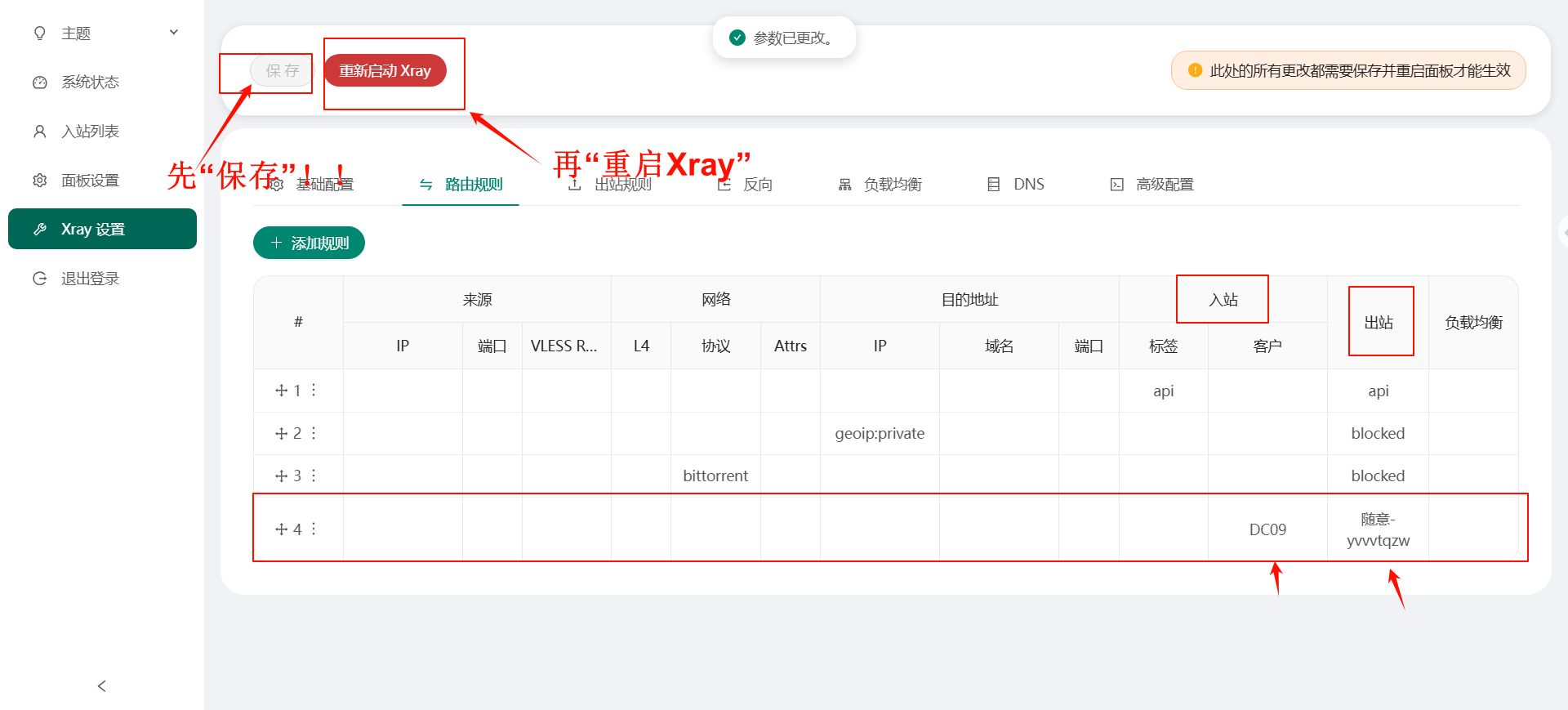
Task: Click the 重新启动 Xray restart button
Action: pos(385,71)
